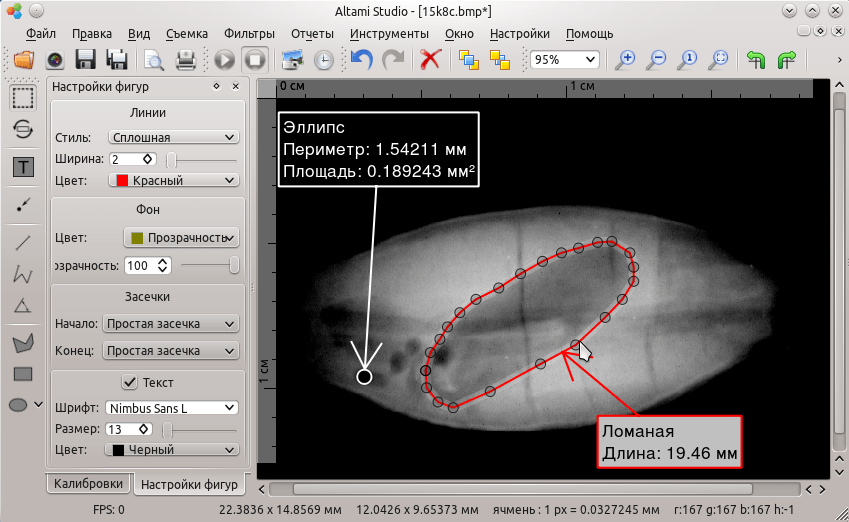Click the timed capture clock icon

[324, 60]
